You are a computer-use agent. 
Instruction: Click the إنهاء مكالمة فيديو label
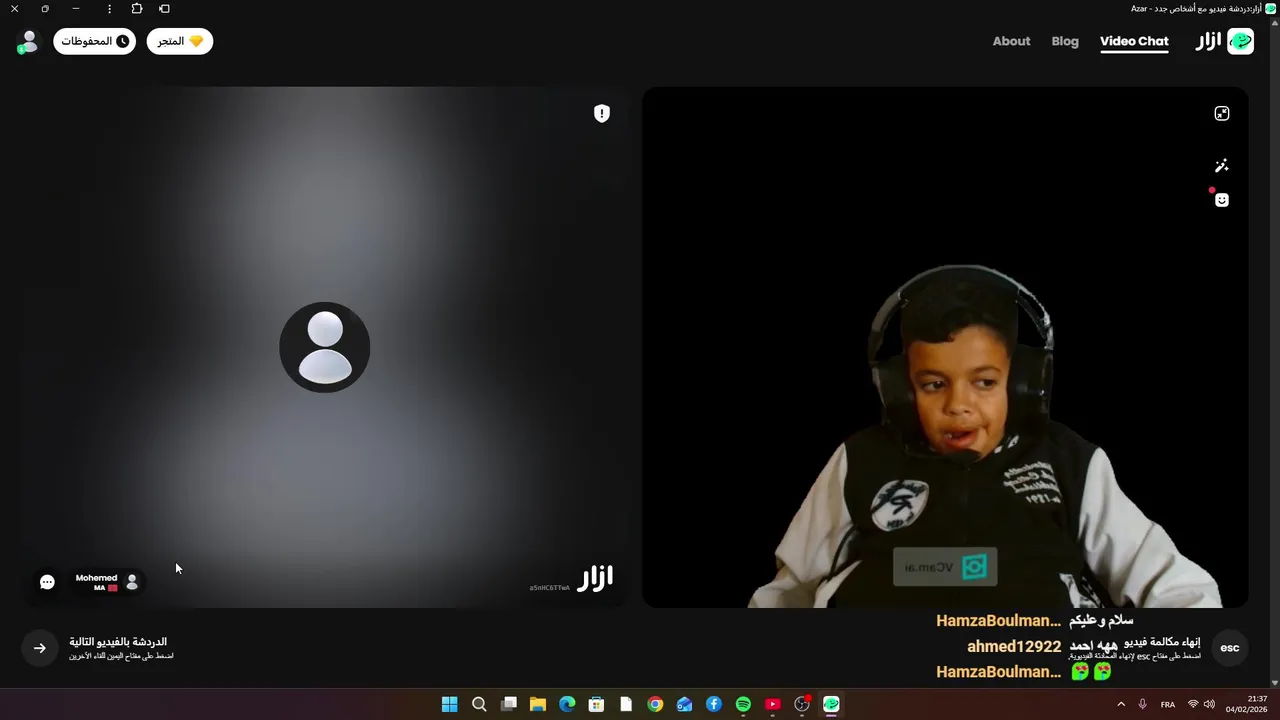coord(1162,642)
